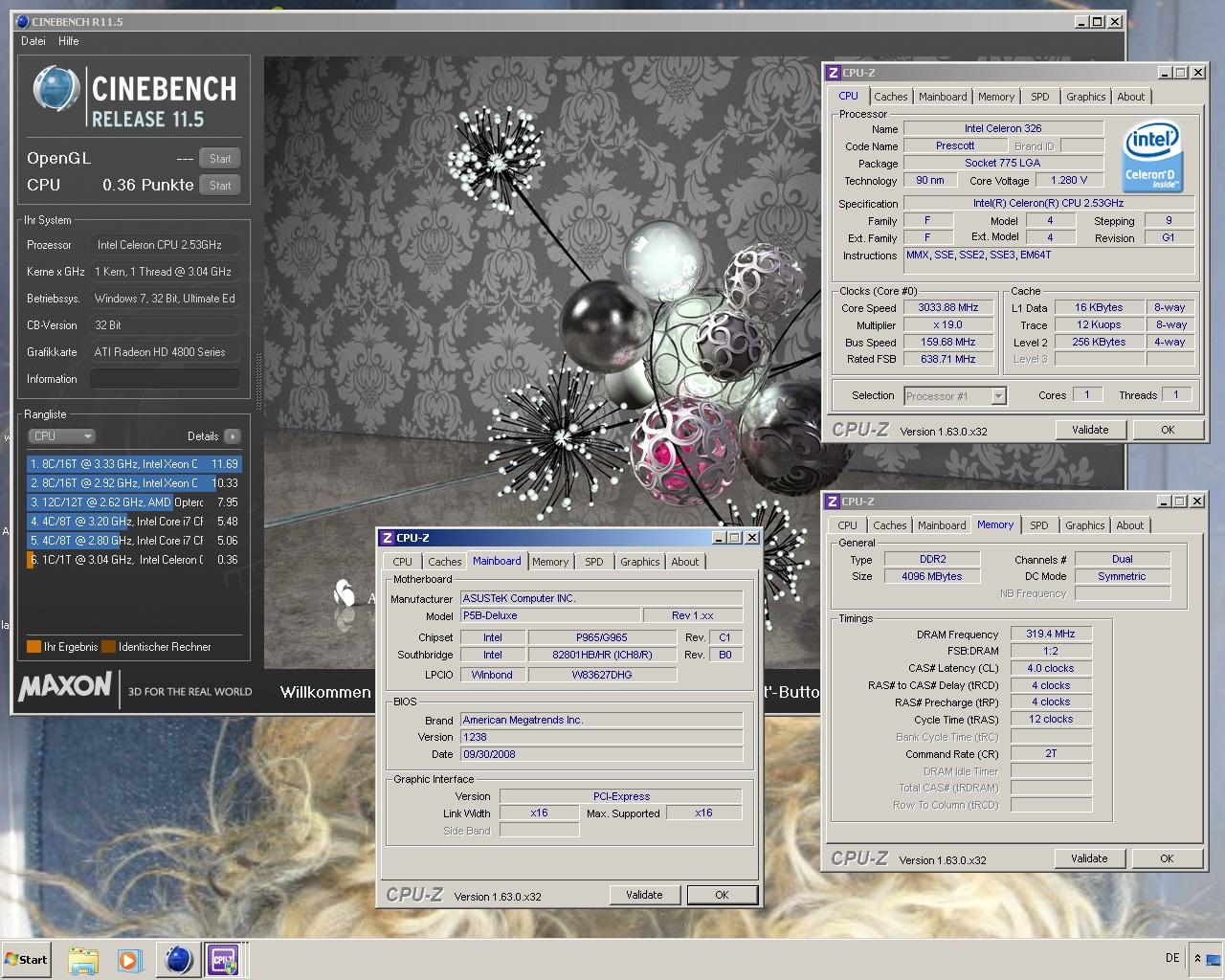Switch to the CPU-Z taskbar icon
The height and width of the screenshot is (980, 1225).
224,960
